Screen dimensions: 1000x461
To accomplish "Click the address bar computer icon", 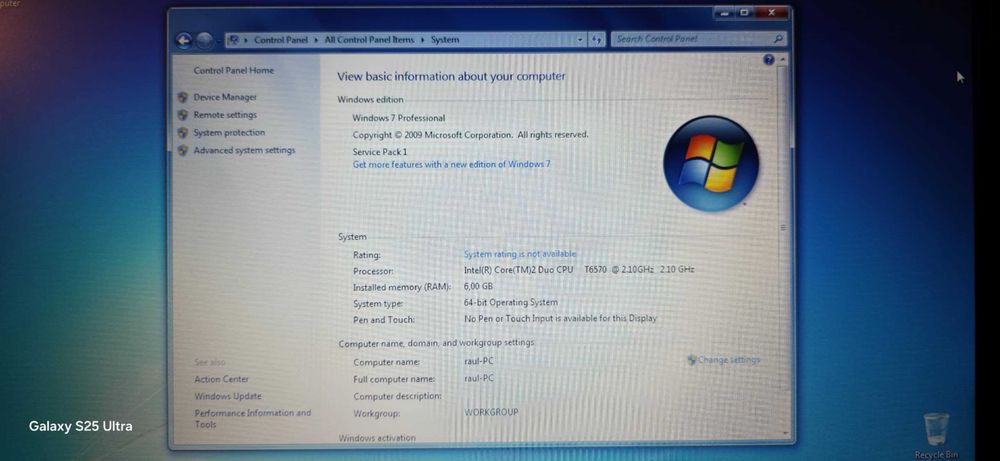I will click(x=233, y=40).
